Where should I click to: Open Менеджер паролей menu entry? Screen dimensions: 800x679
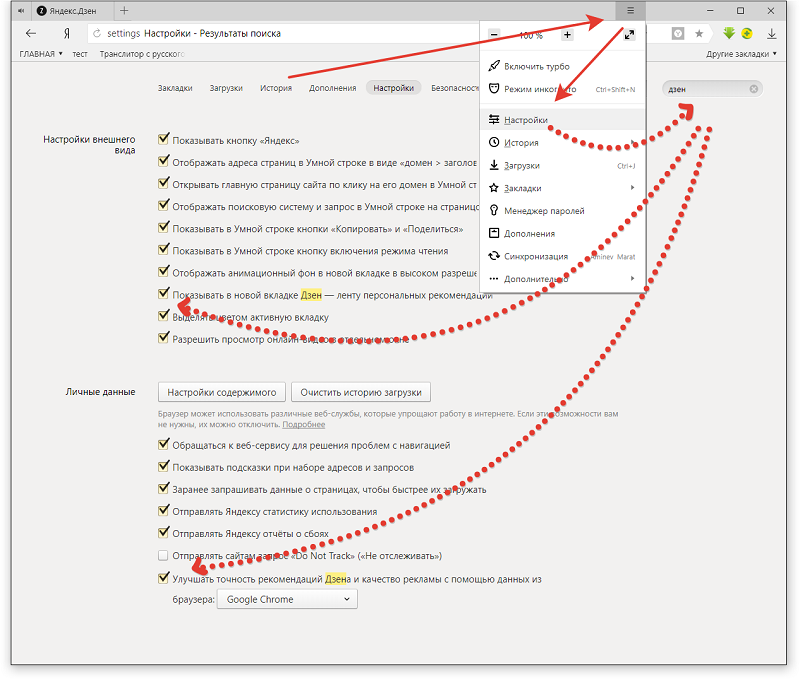563,211
